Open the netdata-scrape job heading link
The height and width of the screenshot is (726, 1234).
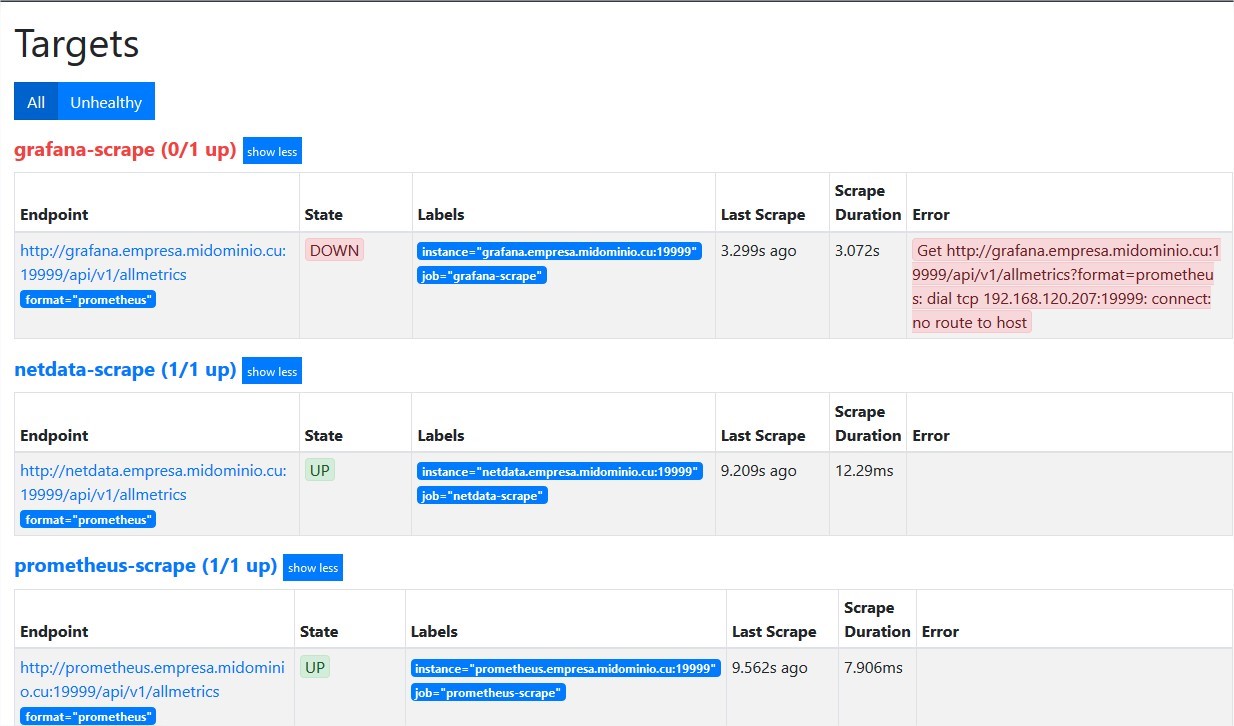[125, 370]
